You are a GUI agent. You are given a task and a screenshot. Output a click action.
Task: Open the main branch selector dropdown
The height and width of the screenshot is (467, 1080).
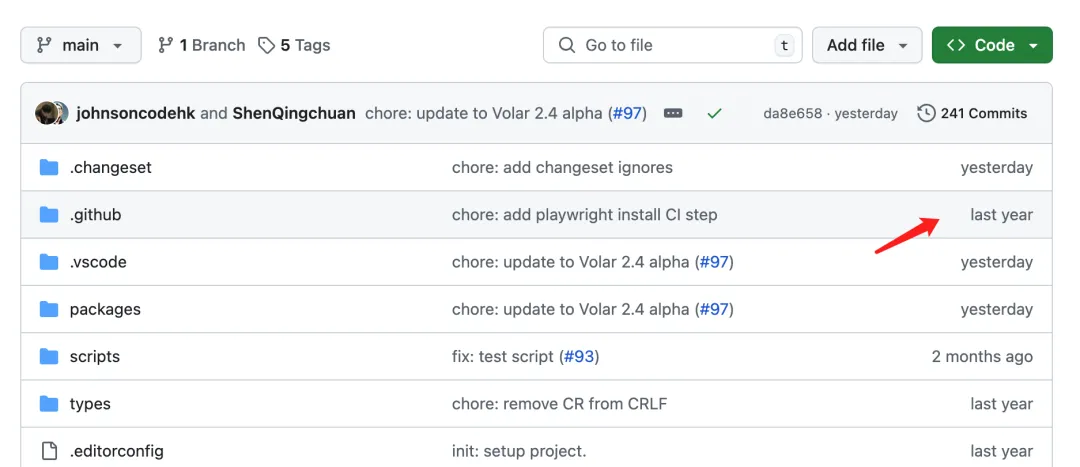(80, 45)
